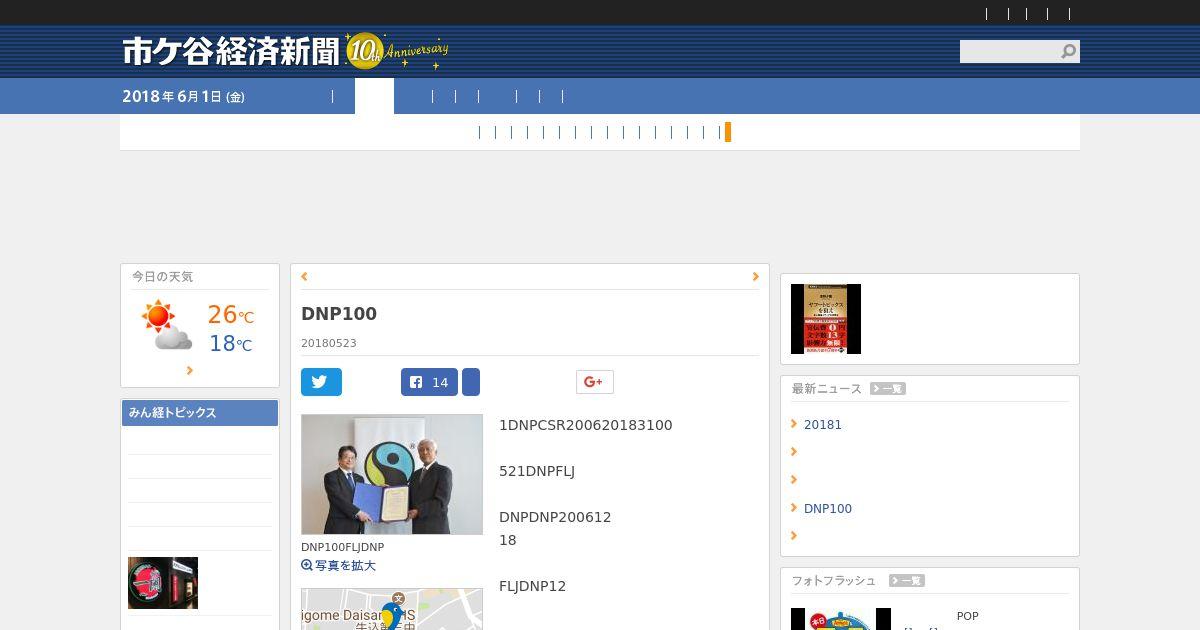The width and height of the screenshot is (1200, 630).
Task: Click 一覧 button next to フォトフラッシュ
Action: 906,581
